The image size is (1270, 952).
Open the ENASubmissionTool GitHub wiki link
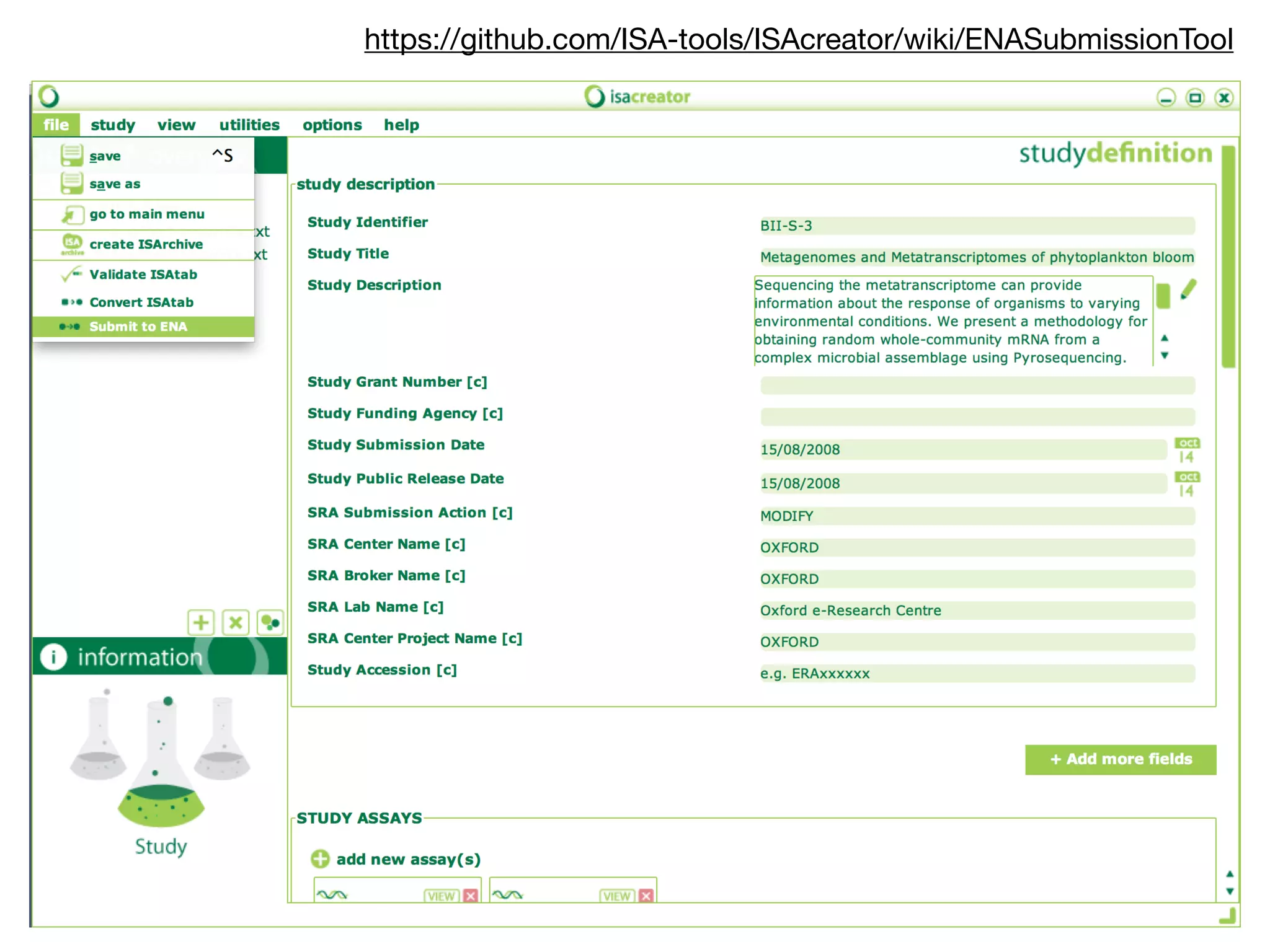point(799,39)
